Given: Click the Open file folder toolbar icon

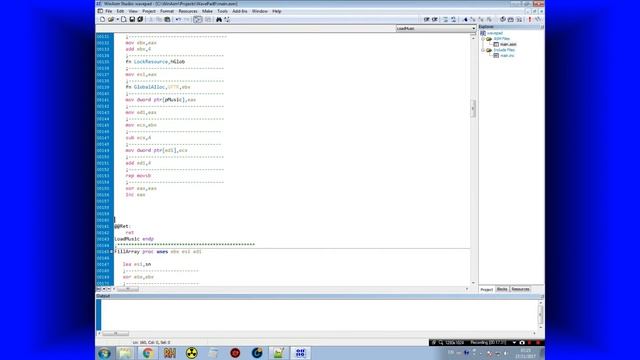Looking at the screenshot, I should pyautogui.click(x=111, y=20).
